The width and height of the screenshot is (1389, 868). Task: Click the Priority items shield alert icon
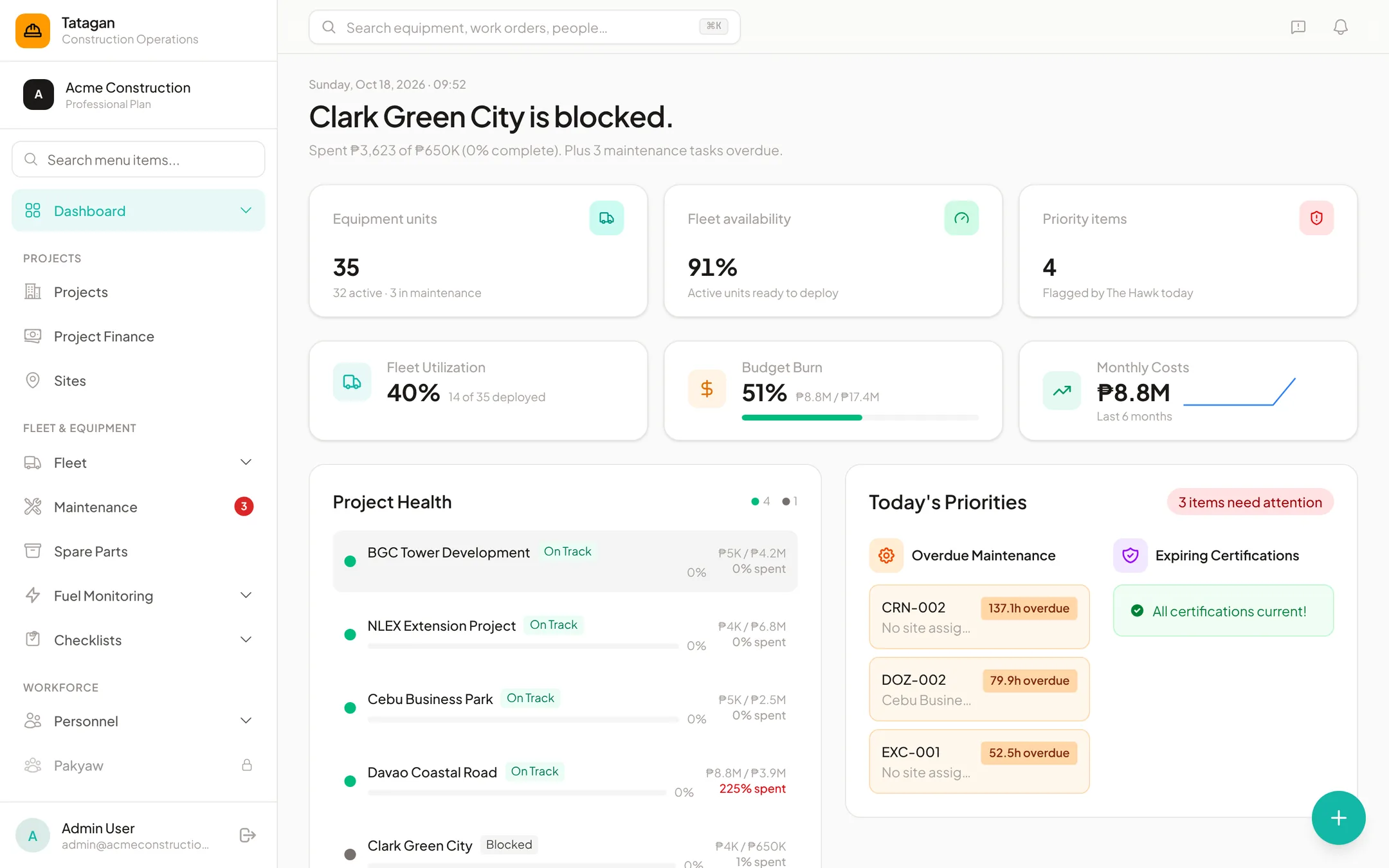tap(1316, 218)
